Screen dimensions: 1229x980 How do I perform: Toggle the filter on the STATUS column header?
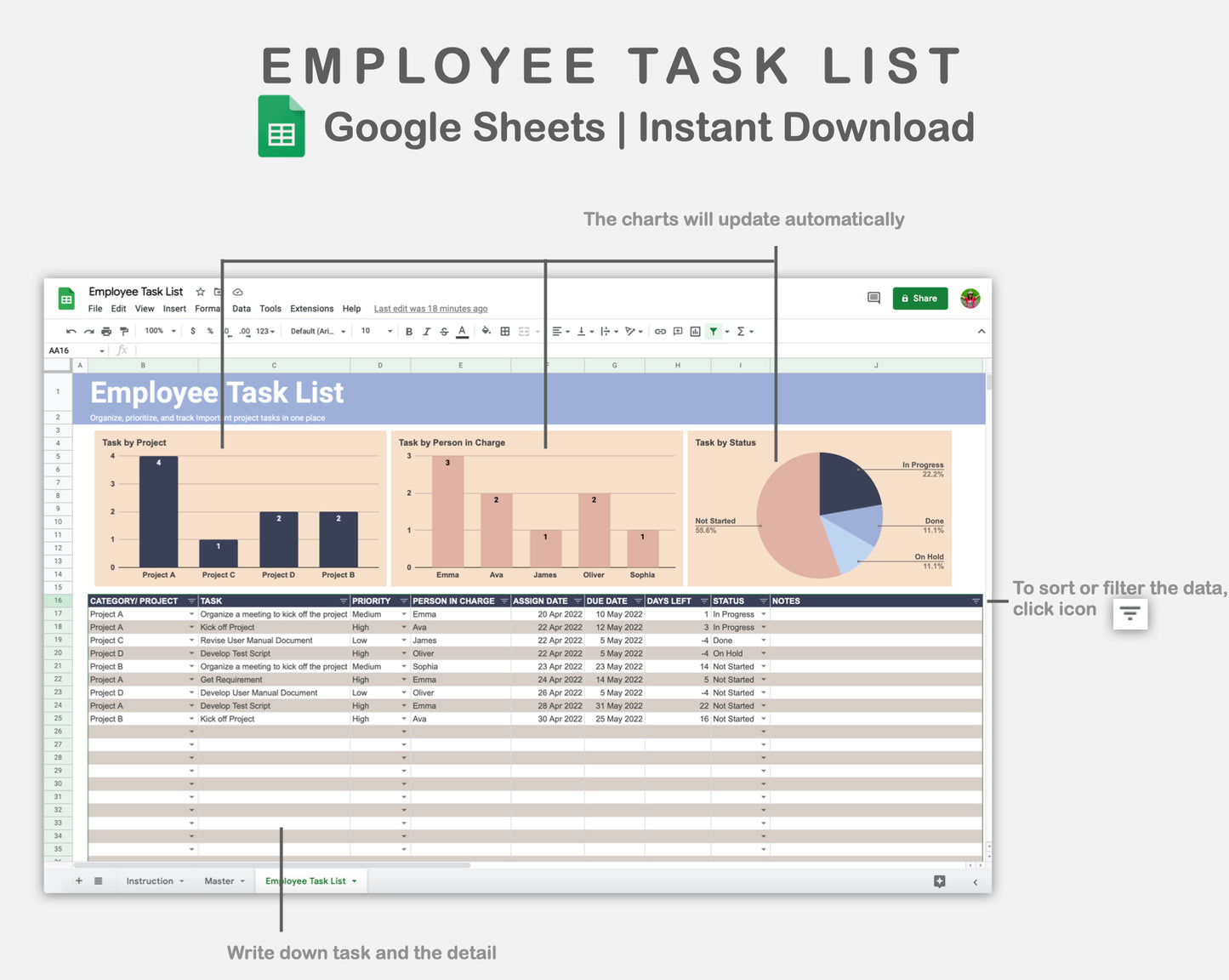pyautogui.click(x=763, y=601)
